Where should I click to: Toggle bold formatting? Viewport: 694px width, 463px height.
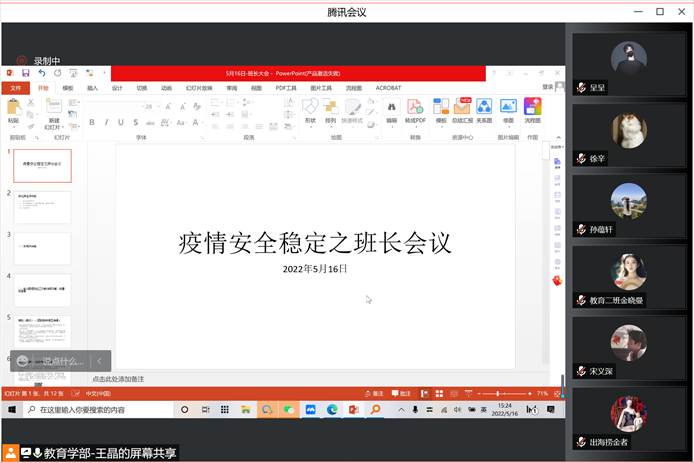click(x=92, y=122)
